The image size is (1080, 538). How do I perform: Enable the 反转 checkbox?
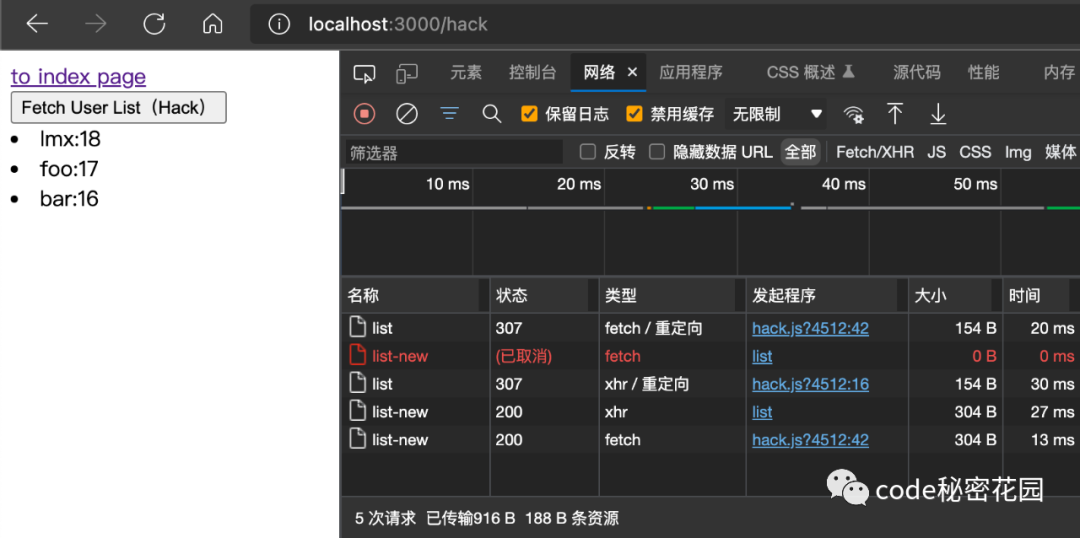(x=588, y=152)
